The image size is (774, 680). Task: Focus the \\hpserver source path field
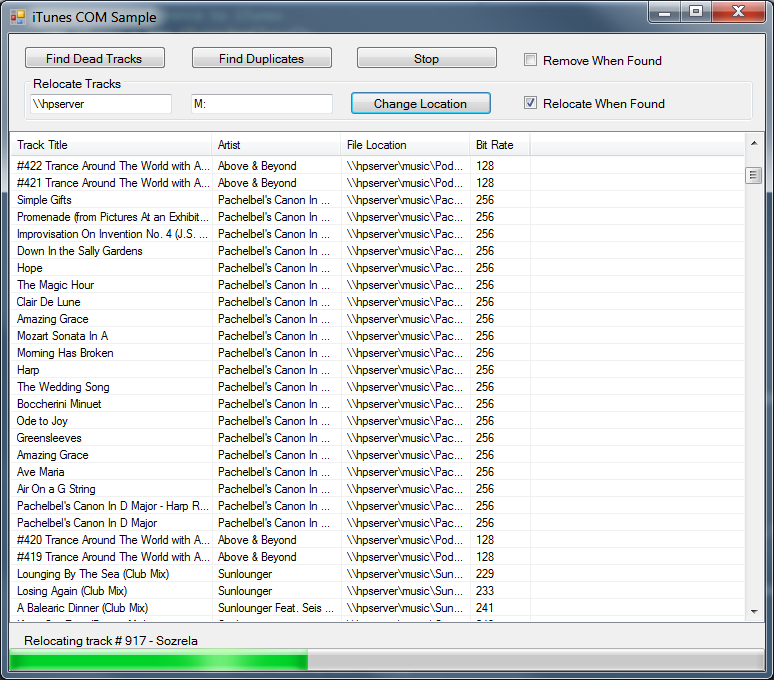[101, 104]
